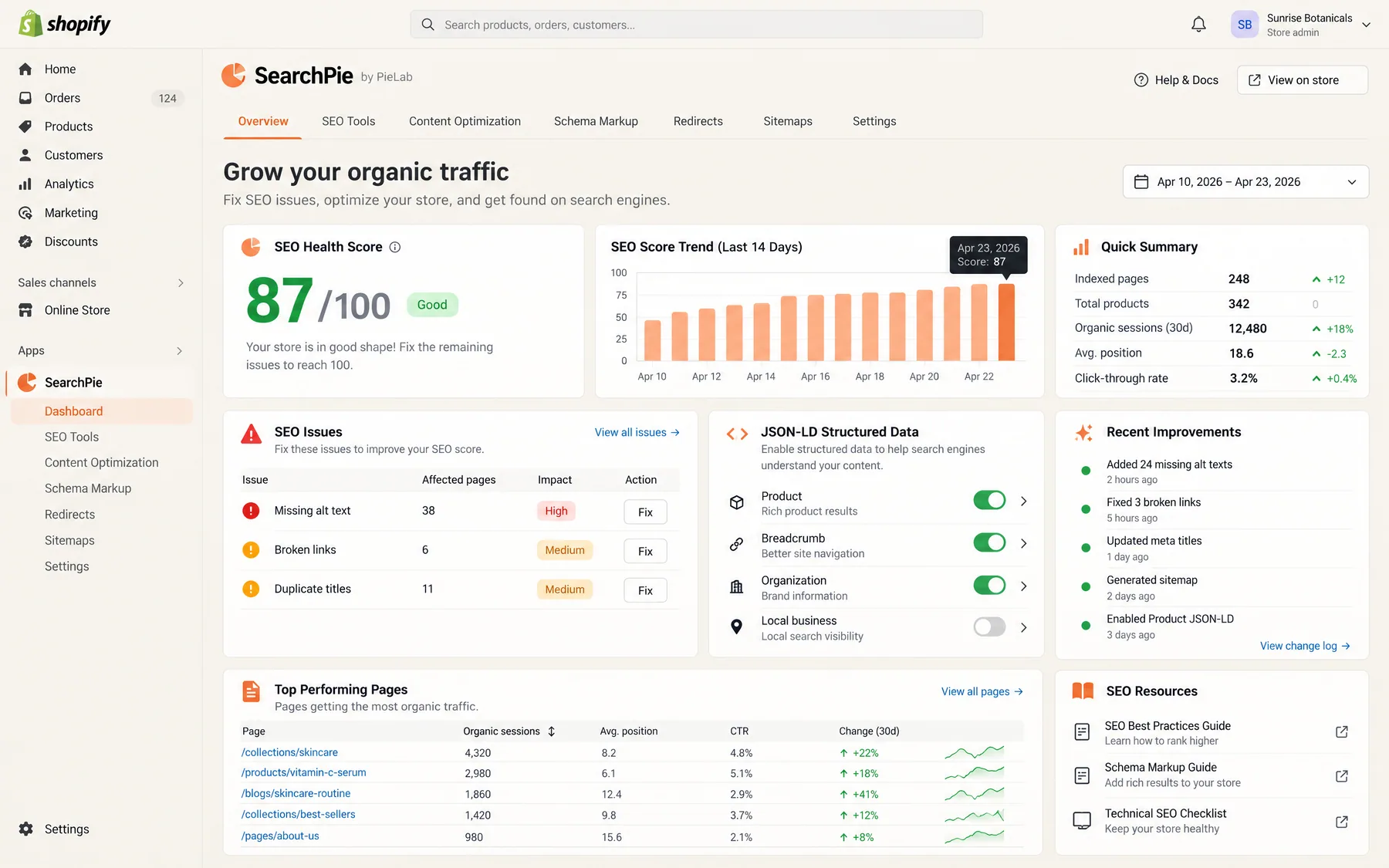Disable the Product structured data toggle
1389x868 pixels.
(989, 501)
